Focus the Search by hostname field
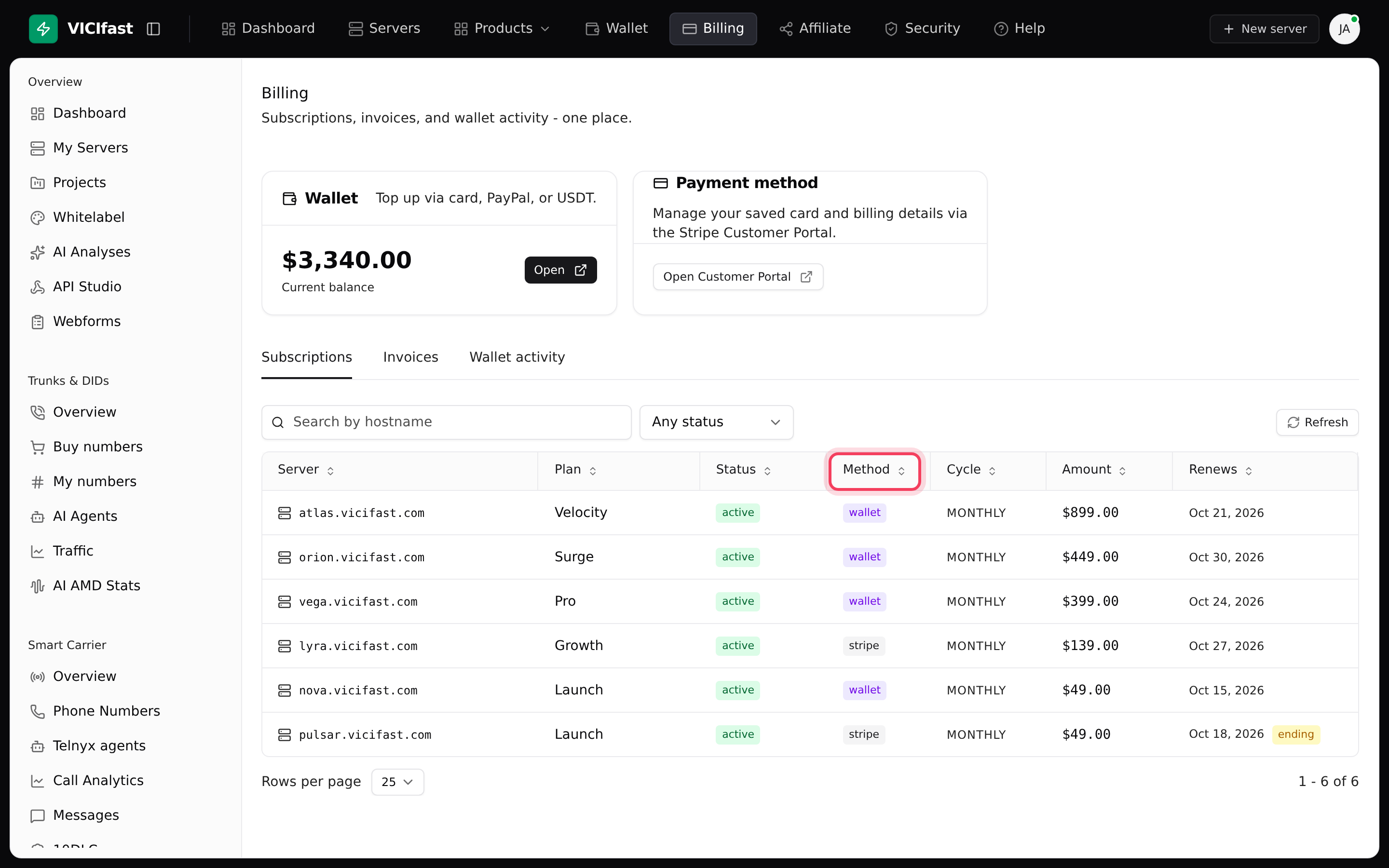This screenshot has height=868, width=1389. (x=446, y=422)
